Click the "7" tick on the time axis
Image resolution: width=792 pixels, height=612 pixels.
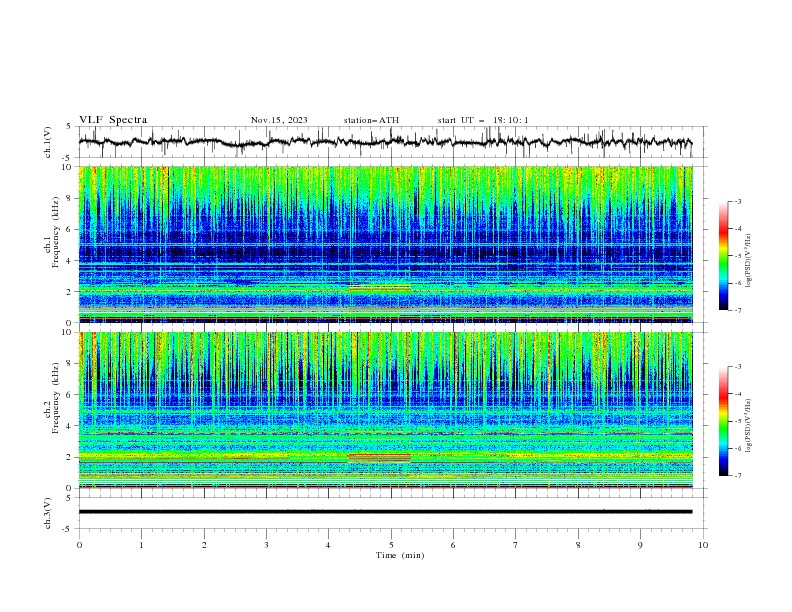point(516,545)
